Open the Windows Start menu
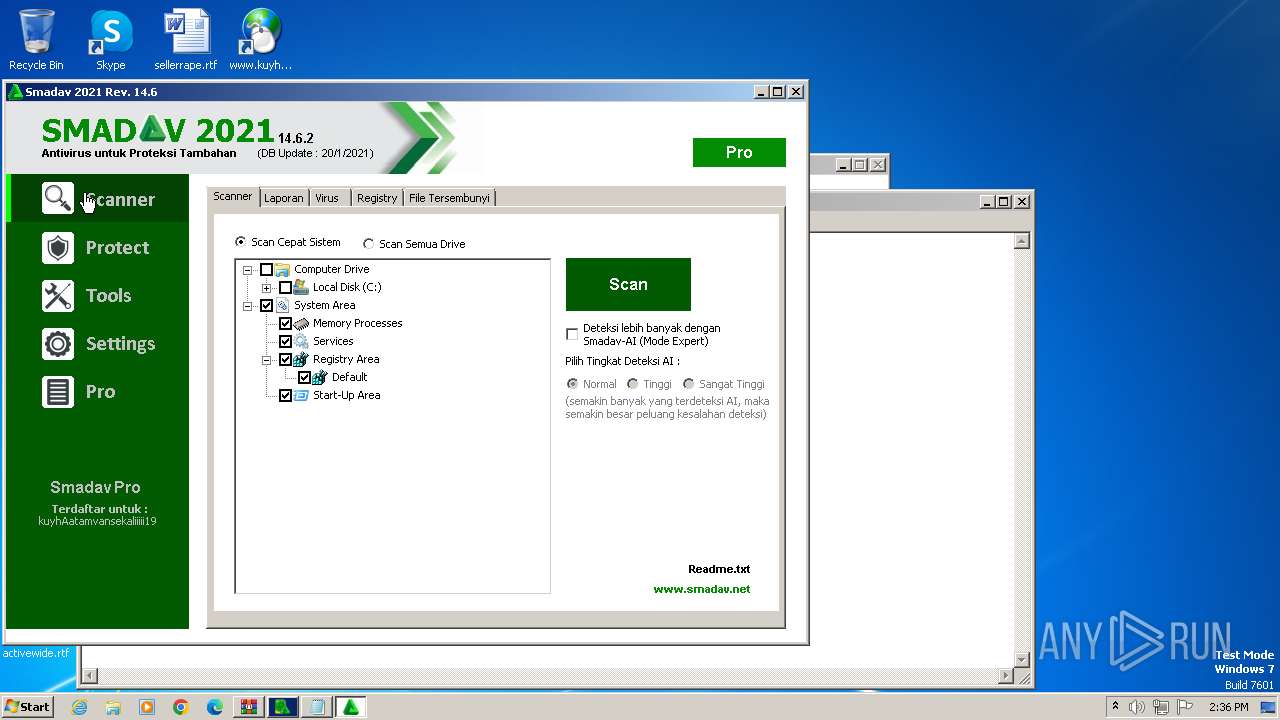Image resolution: width=1280 pixels, height=720 pixels. 28,707
